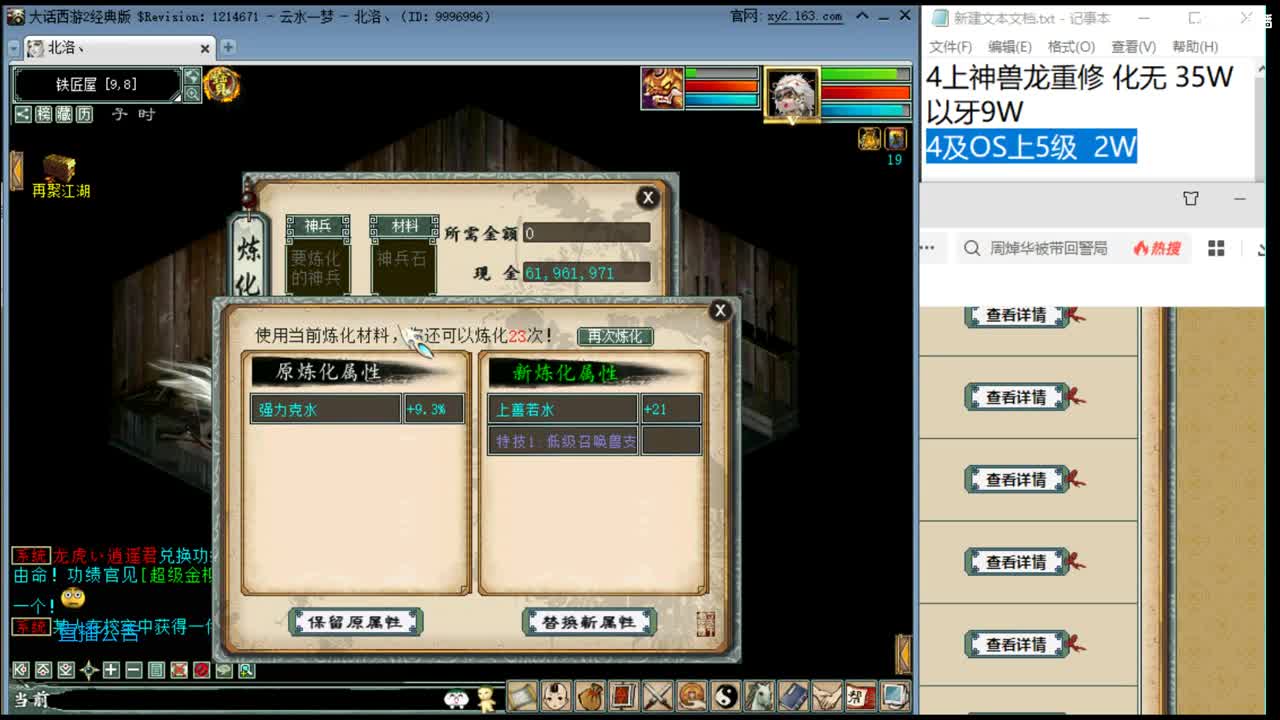Open the orange spiral icon in bottom toolbar

pyautogui.click(x=692, y=696)
